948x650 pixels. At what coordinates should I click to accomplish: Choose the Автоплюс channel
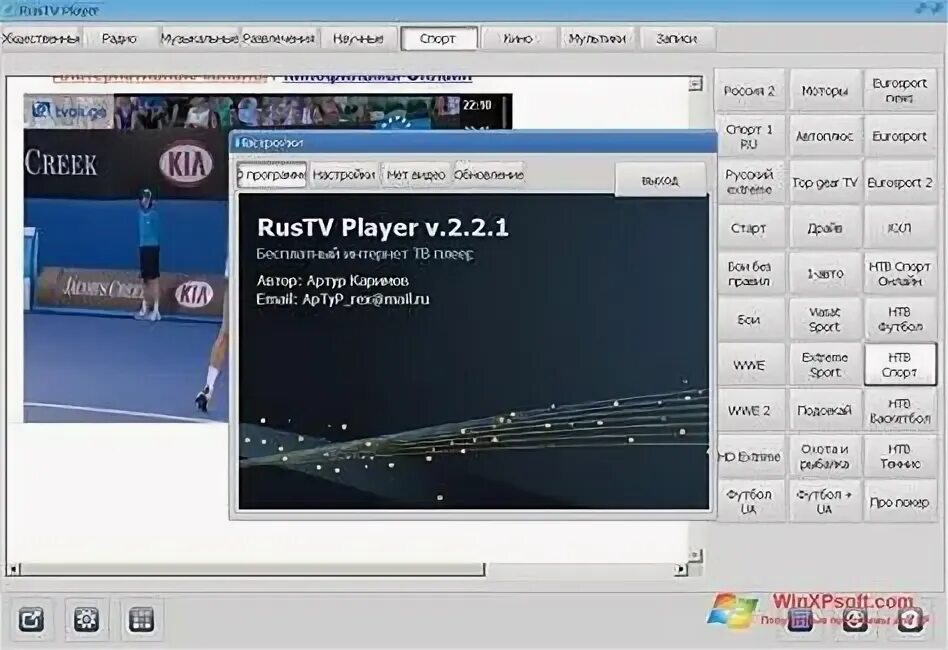(825, 137)
